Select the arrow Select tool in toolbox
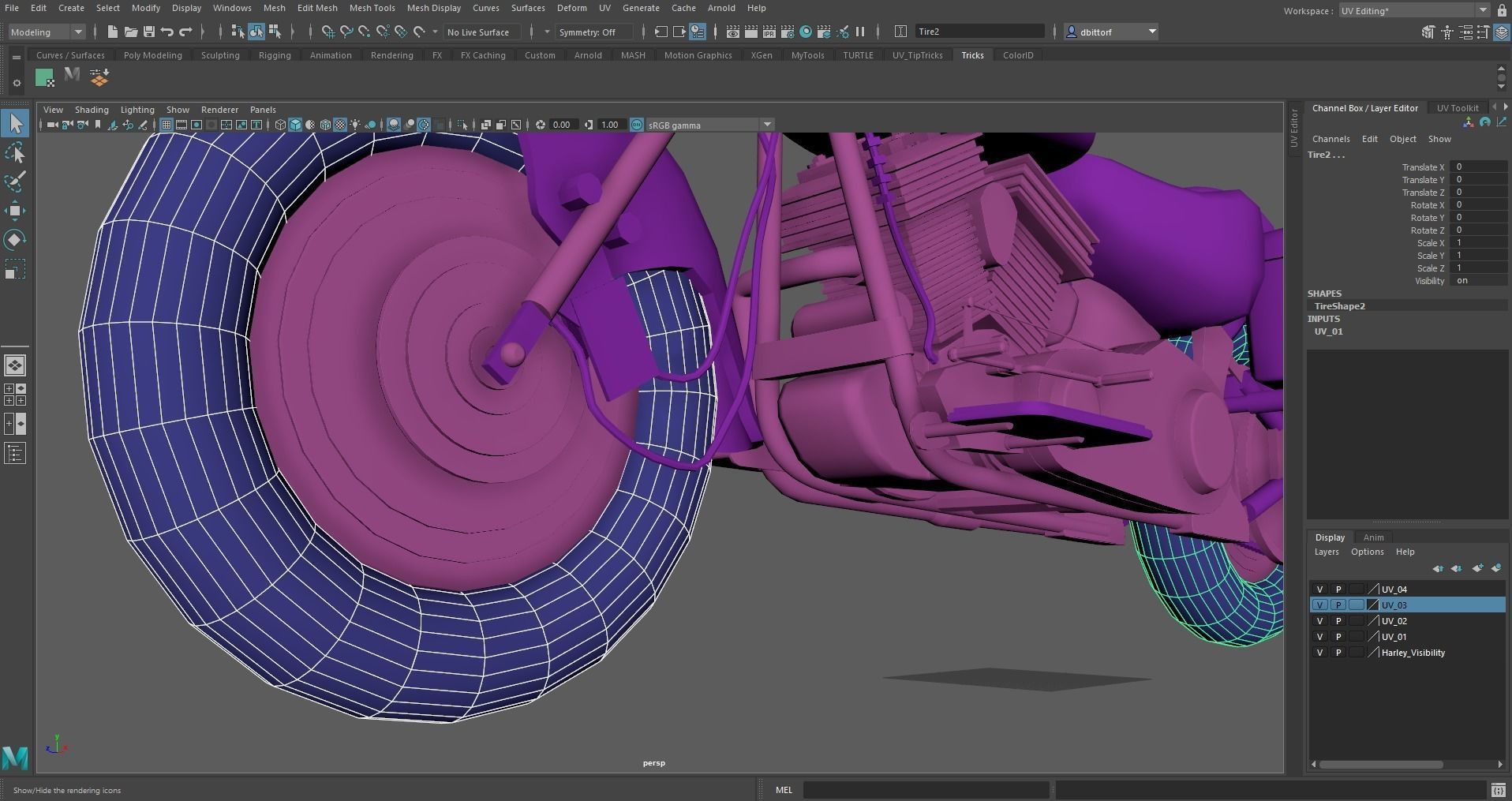The width and height of the screenshot is (1512, 801). pos(15,123)
